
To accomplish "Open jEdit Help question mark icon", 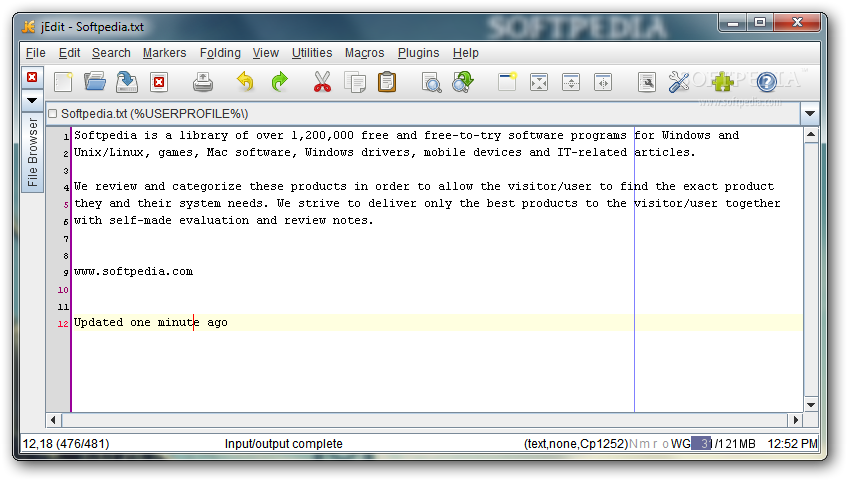I will pyautogui.click(x=766, y=82).
